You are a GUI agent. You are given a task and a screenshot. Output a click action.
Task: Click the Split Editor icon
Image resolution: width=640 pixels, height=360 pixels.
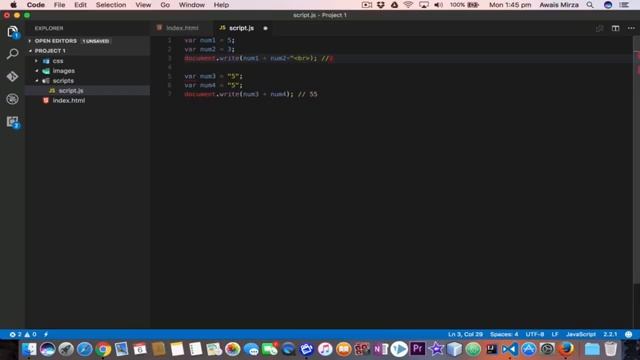tap(615, 28)
